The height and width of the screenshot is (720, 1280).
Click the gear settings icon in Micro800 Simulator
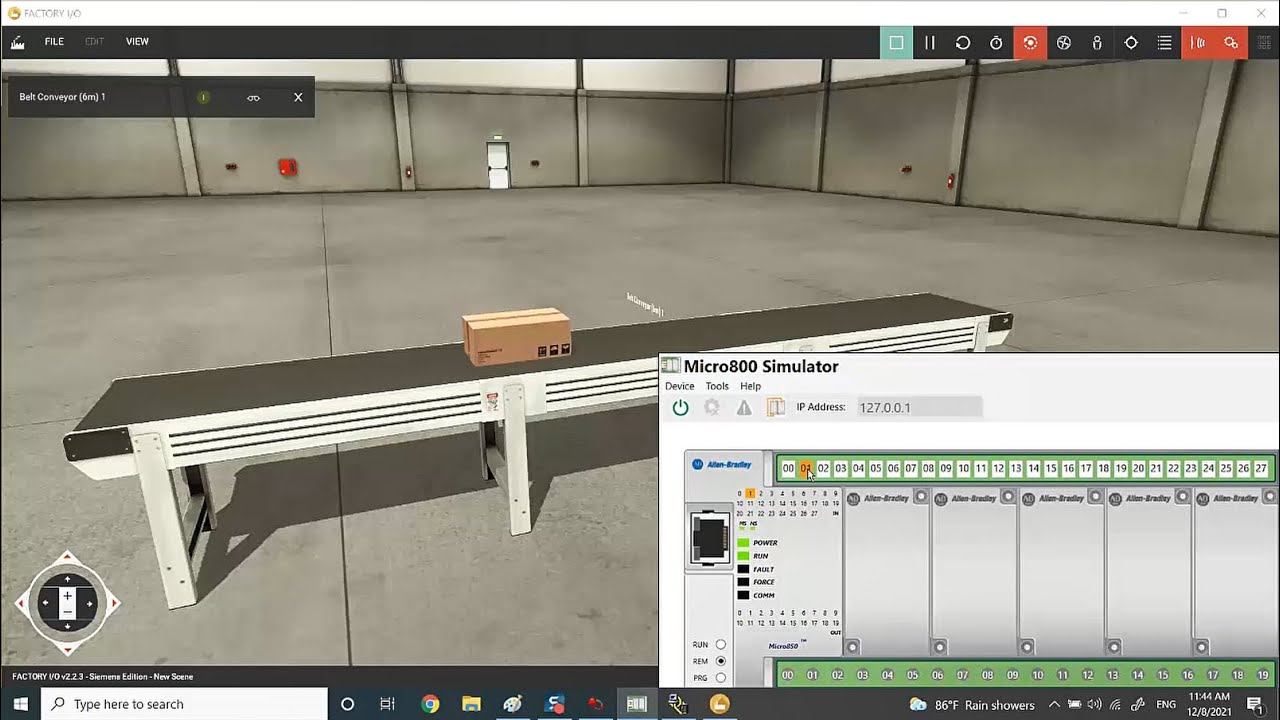point(712,407)
